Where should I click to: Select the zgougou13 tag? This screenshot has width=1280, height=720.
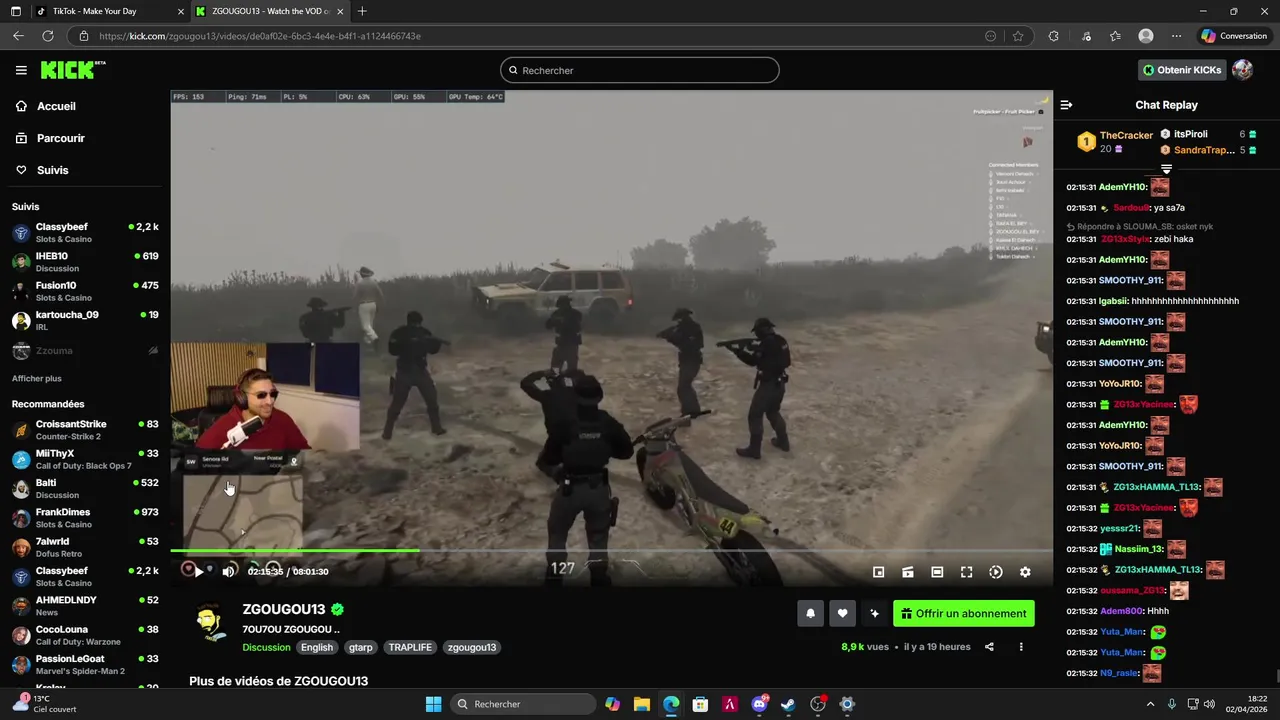472,647
